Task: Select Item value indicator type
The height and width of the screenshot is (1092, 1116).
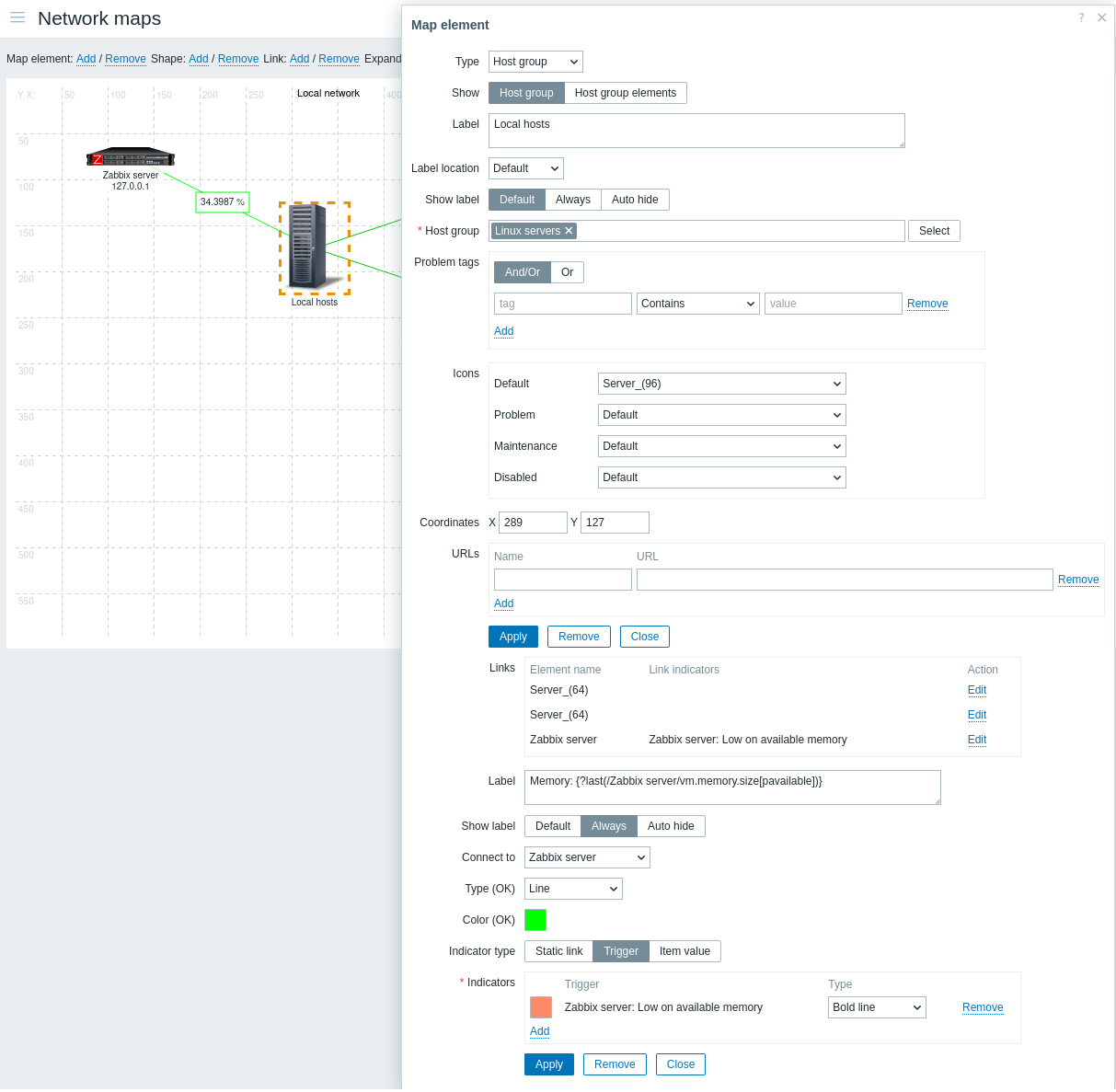Action: pyautogui.click(x=685, y=951)
